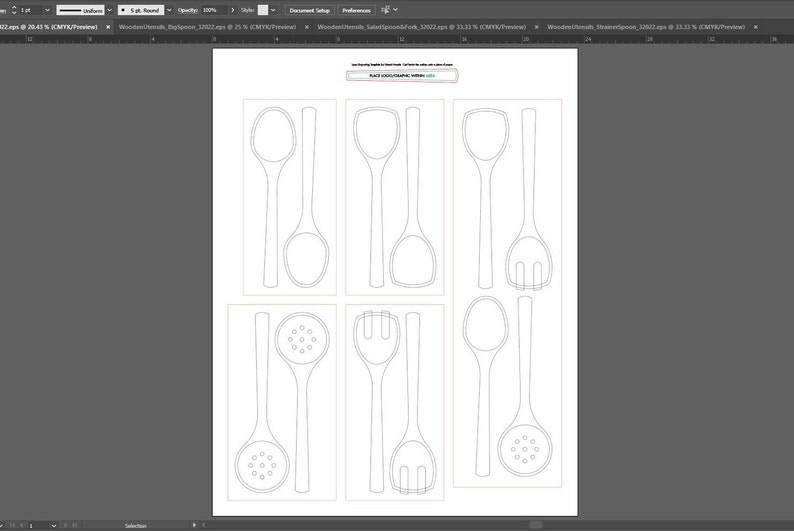Expand the Uniform width profile dropdown arrow

(109, 10)
